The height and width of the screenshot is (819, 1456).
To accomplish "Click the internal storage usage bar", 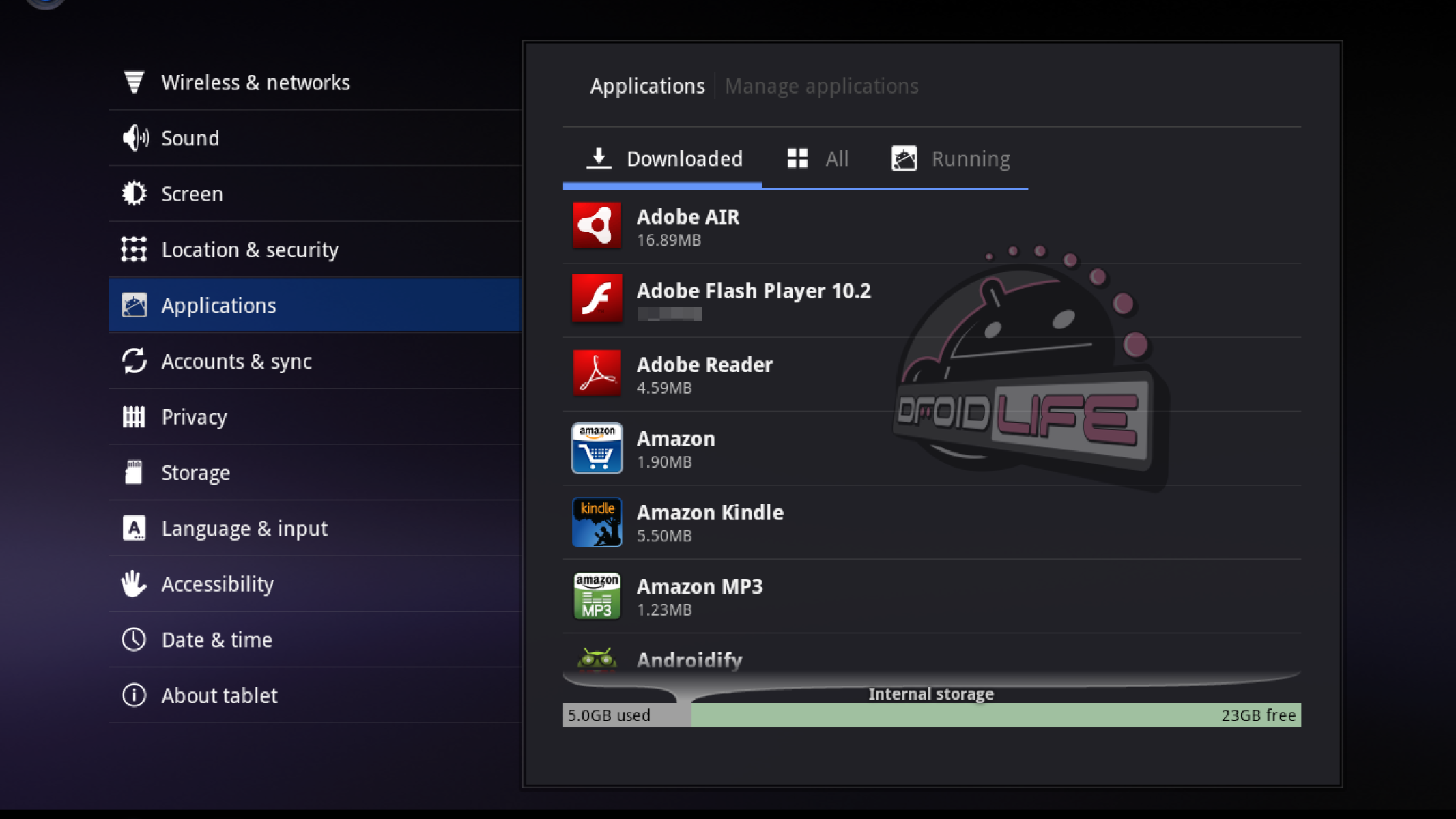I will 931,715.
